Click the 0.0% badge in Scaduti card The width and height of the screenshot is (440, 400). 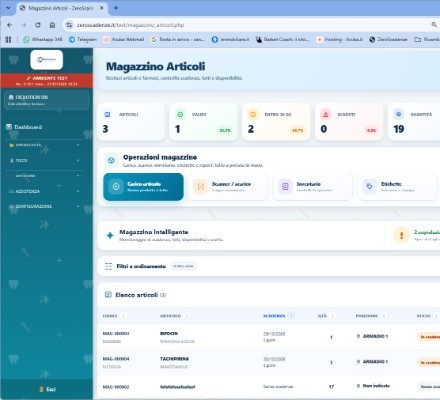371,130
